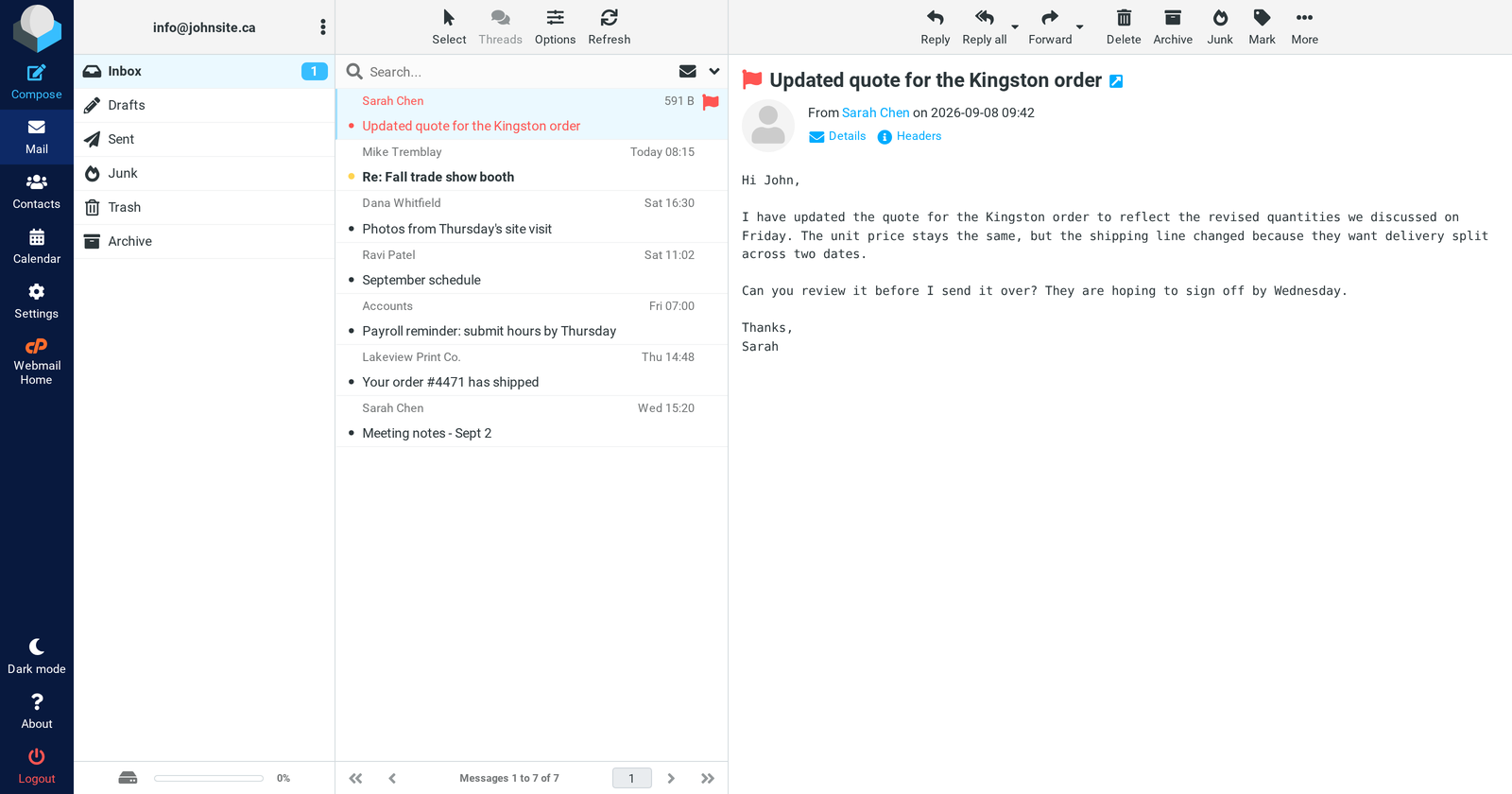
Task: Open 'Your order #4471 has shipped' message
Action: tap(532, 371)
